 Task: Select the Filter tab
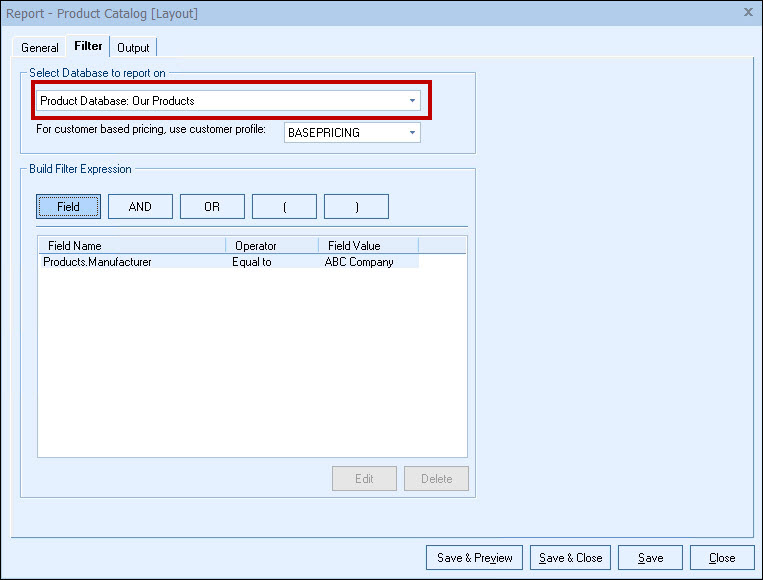[88, 46]
